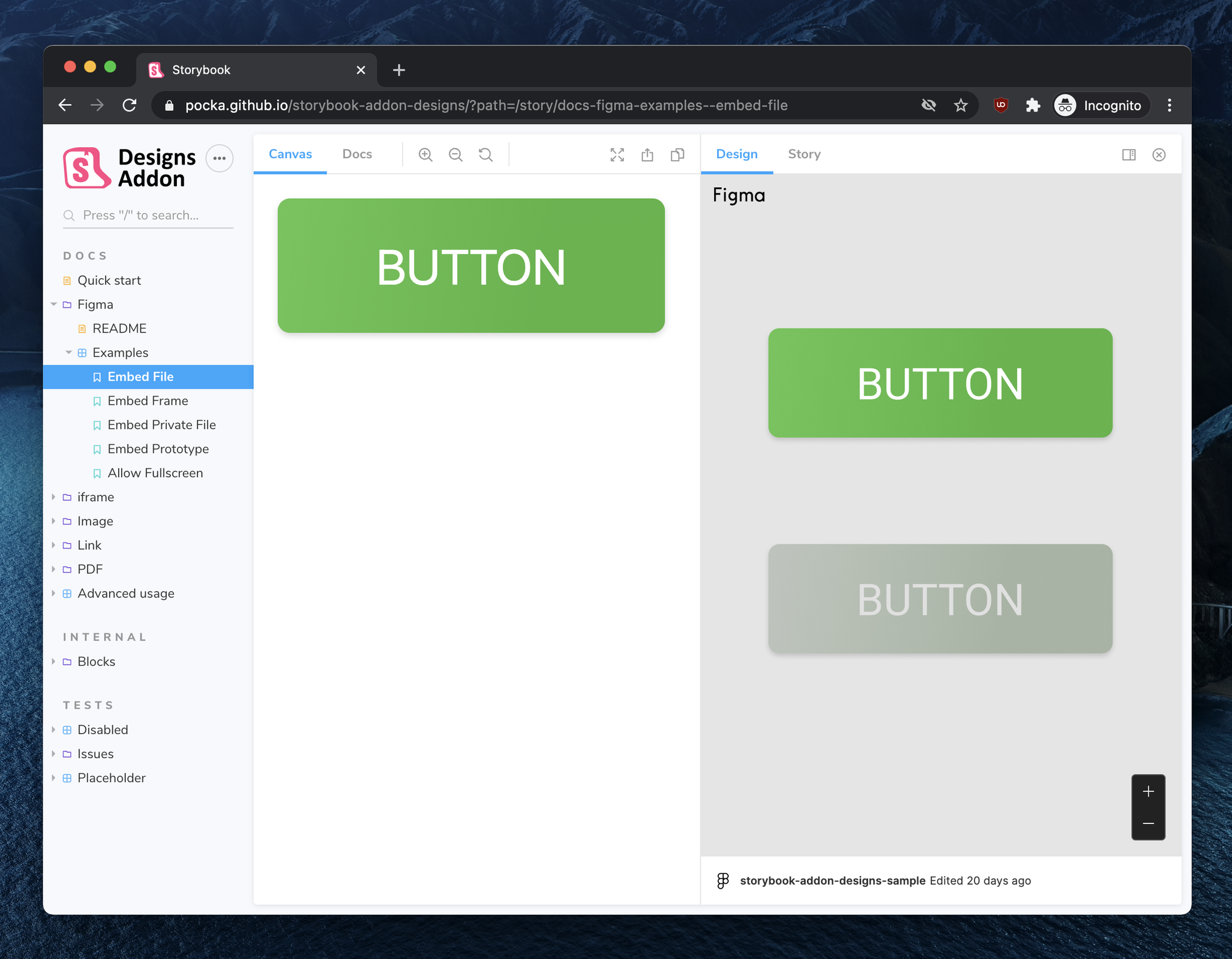Viewport: 1232px width, 959px height.
Task: Click the zoom in magnifier icon
Action: tap(425, 155)
